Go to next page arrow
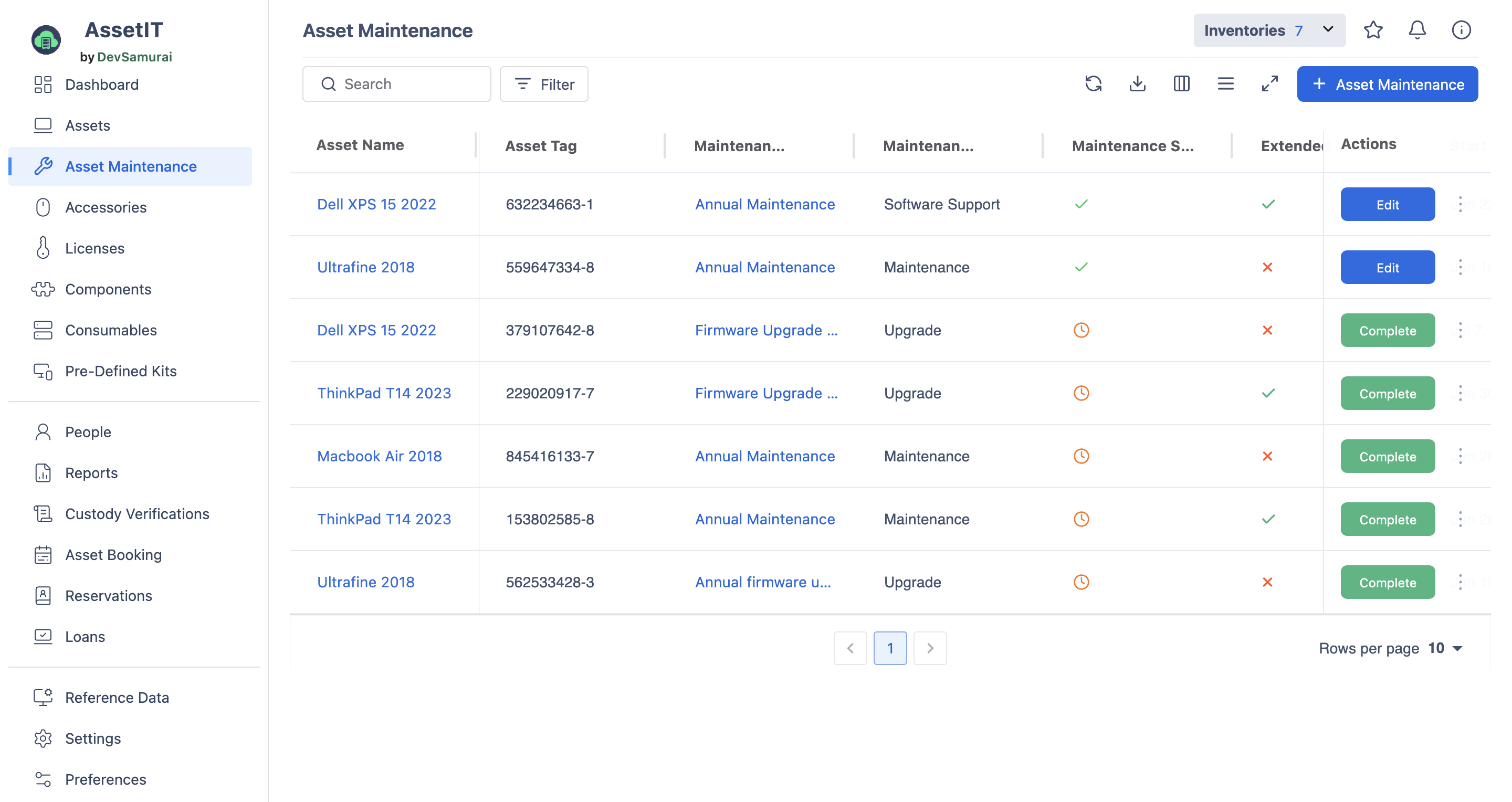 click(930, 648)
